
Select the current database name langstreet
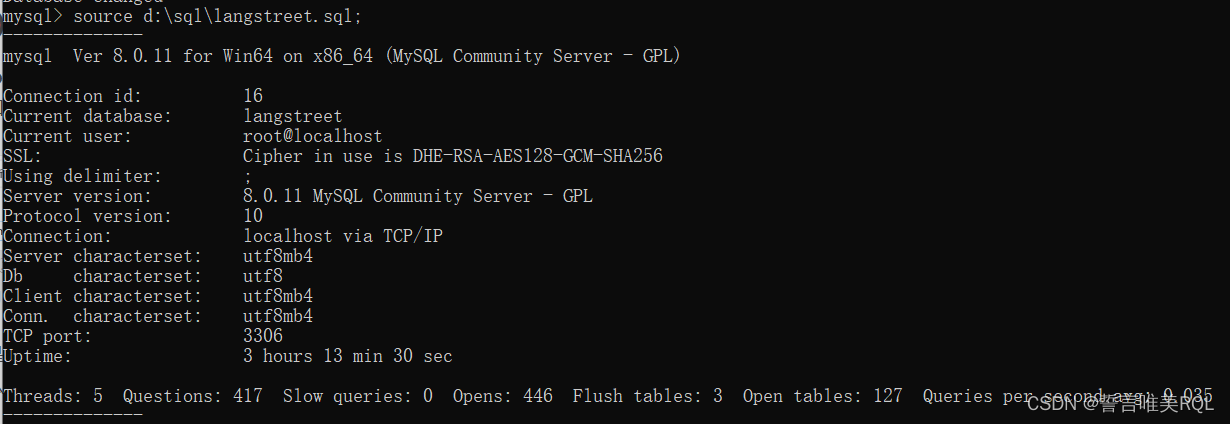(292, 116)
